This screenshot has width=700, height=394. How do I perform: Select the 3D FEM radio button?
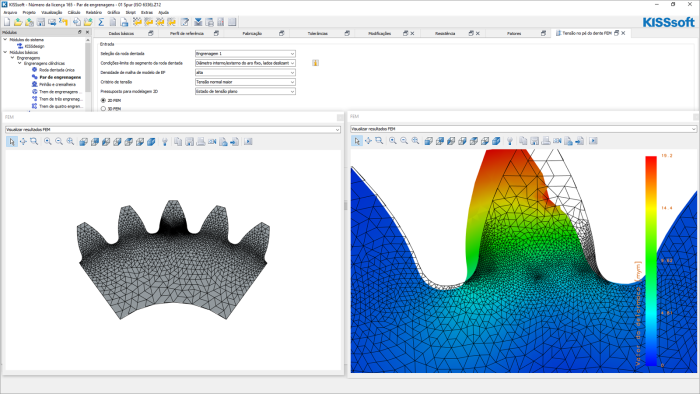click(x=104, y=108)
